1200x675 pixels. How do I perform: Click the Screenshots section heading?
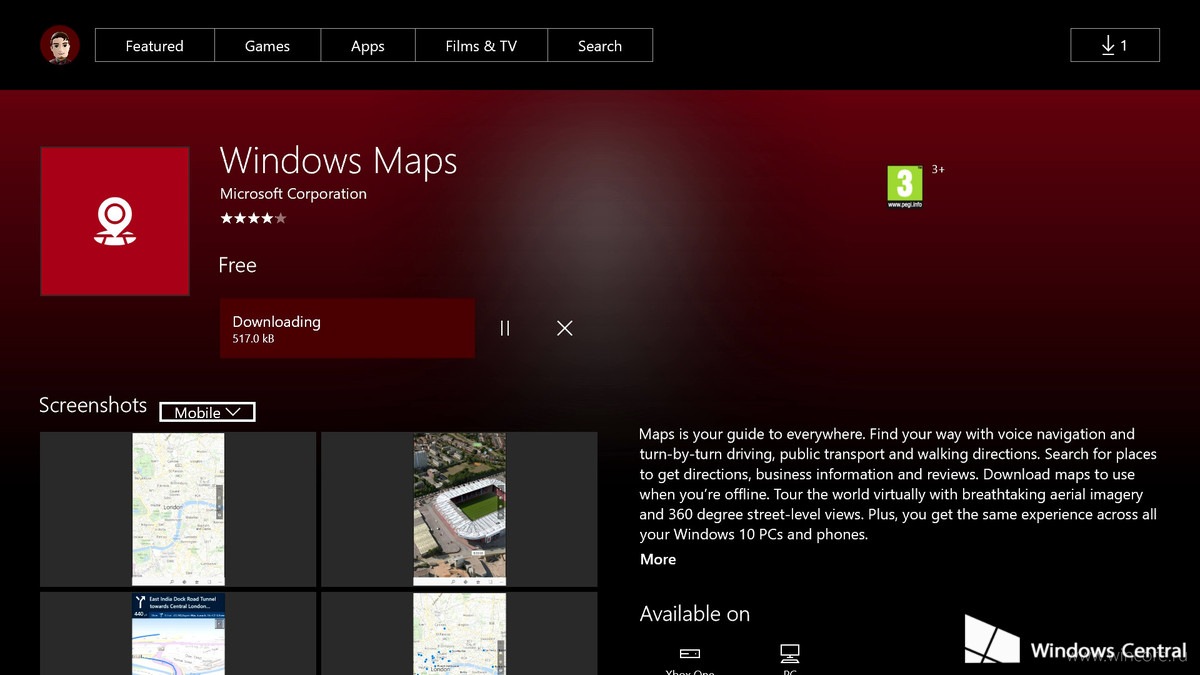click(x=93, y=405)
